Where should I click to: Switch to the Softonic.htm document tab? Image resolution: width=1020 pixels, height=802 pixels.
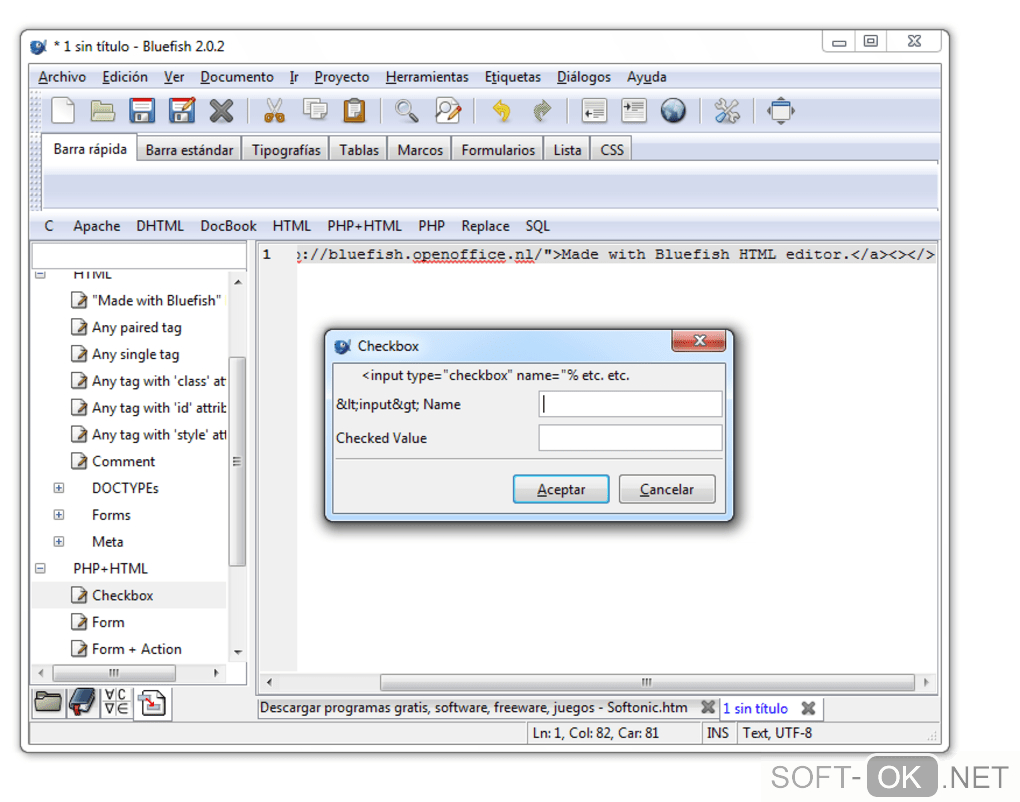(473, 708)
